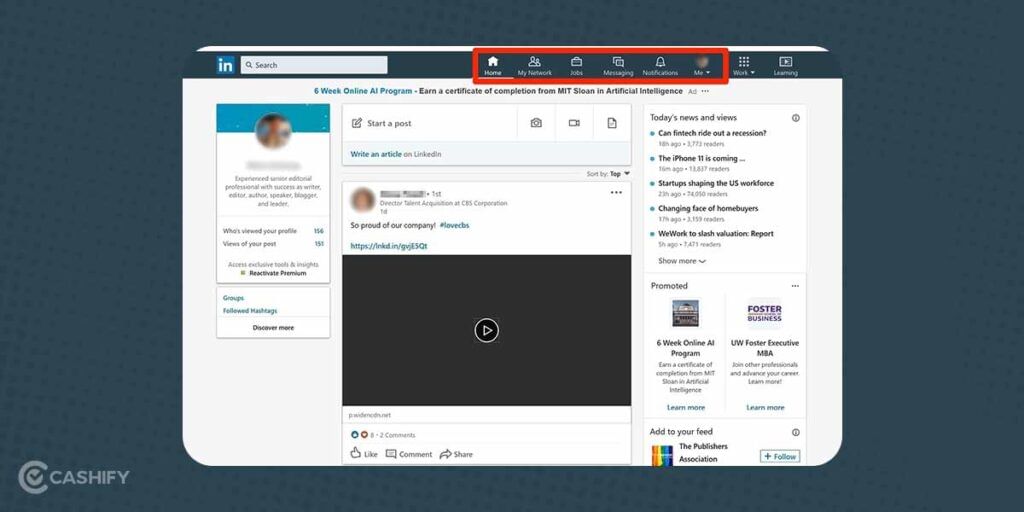Play the video in the post
This screenshot has width=1024, height=512.
point(487,330)
